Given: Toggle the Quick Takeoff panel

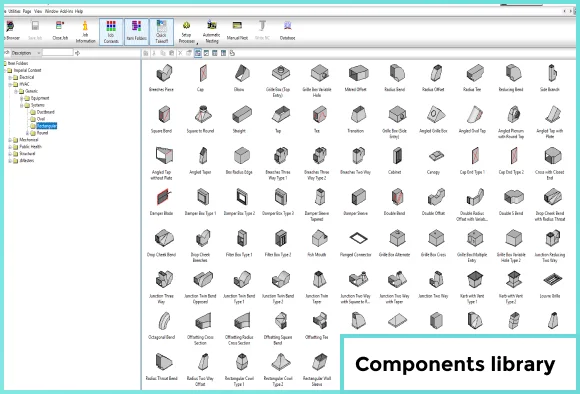Looking at the screenshot, I should coord(161,32).
